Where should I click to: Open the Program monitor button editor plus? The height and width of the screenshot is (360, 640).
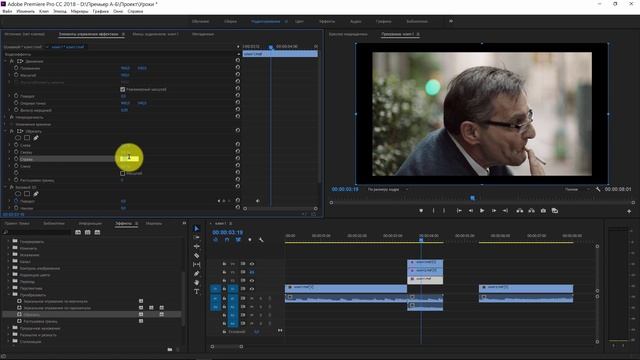coord(629,211)
